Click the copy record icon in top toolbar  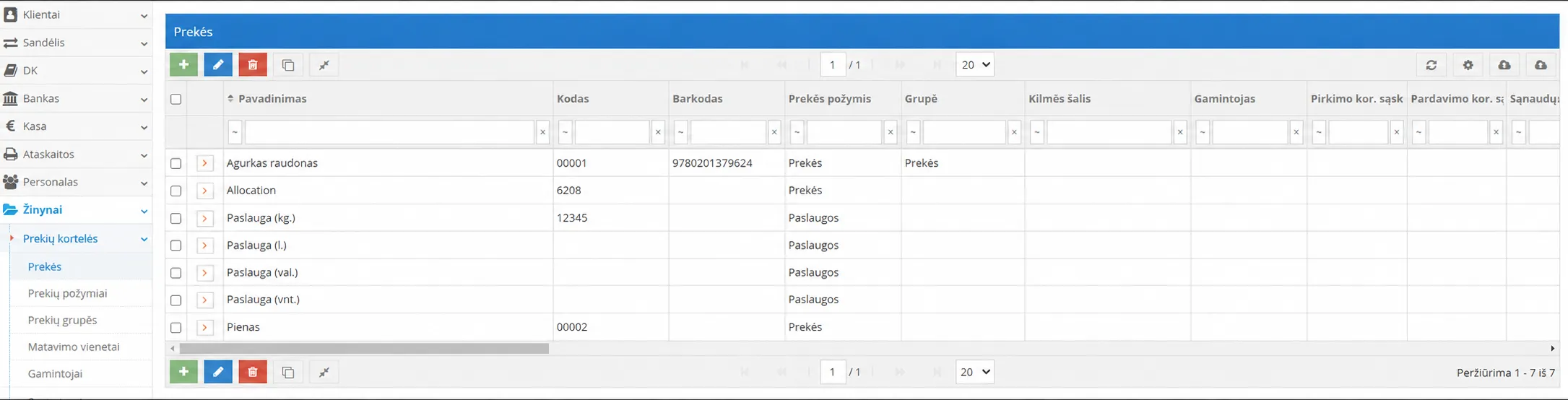pyautogui.click(x=288, y=65)
